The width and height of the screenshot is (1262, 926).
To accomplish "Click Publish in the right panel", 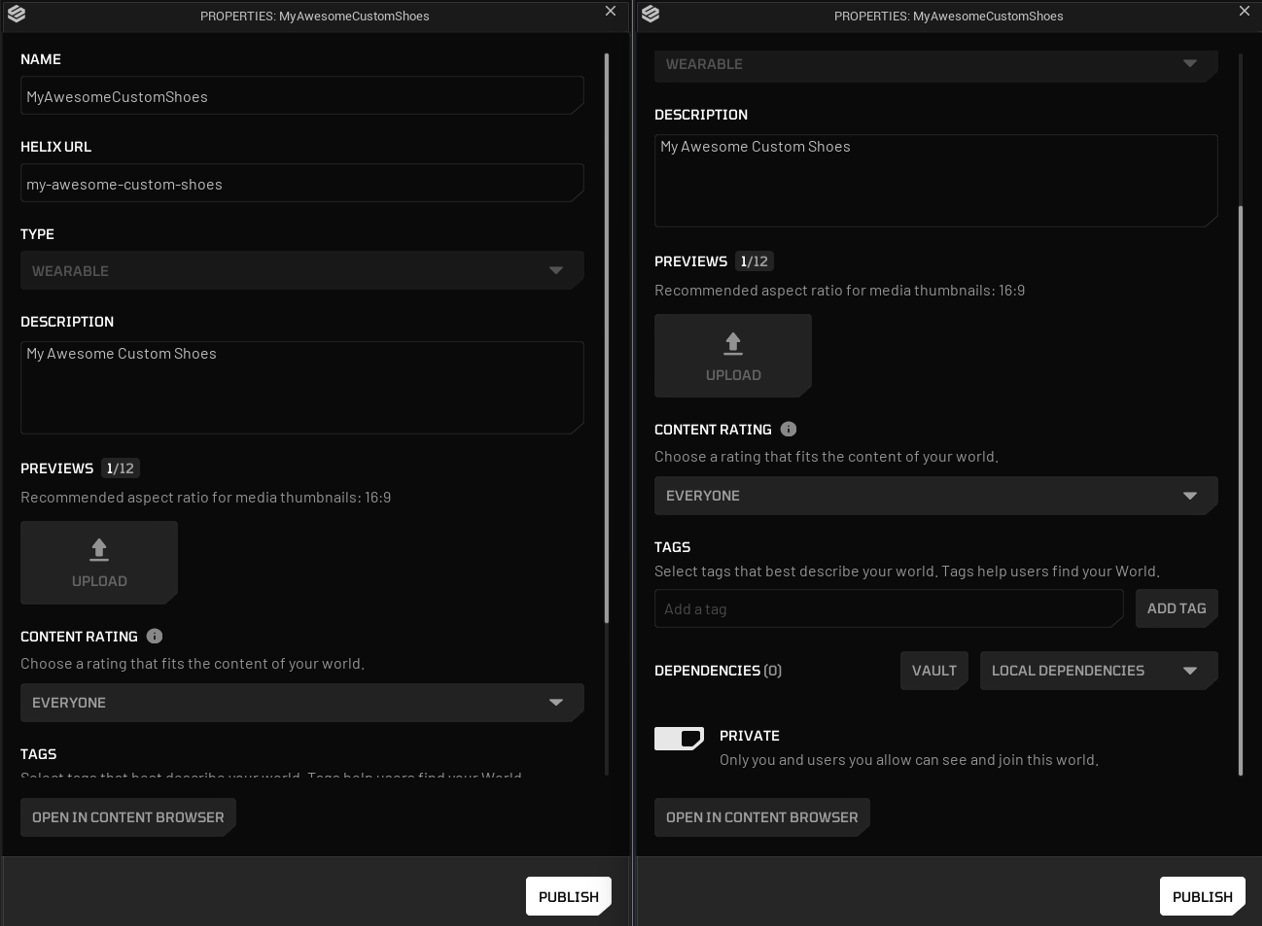I will click(1202, 896).
